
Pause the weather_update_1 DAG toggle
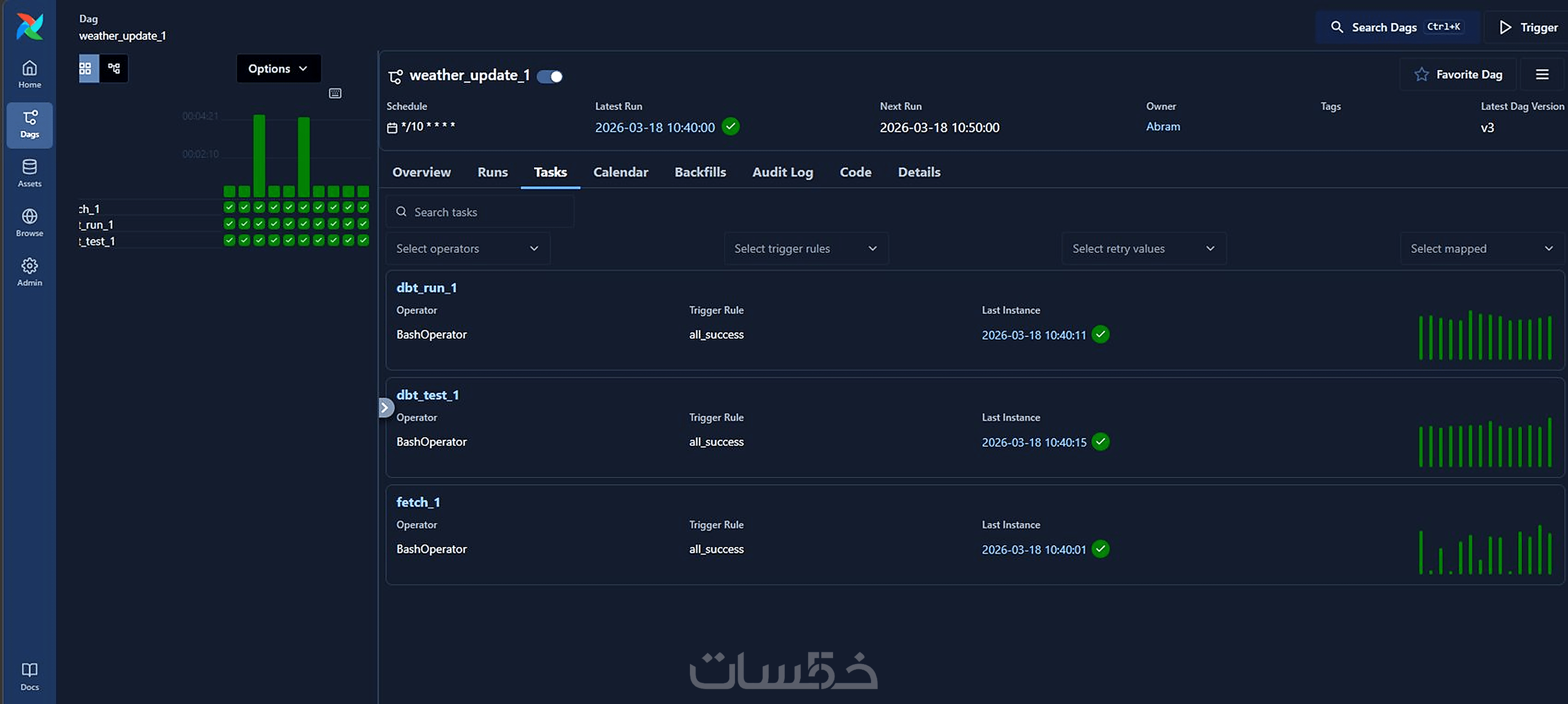pyautogui.click(x=550, y=76)
